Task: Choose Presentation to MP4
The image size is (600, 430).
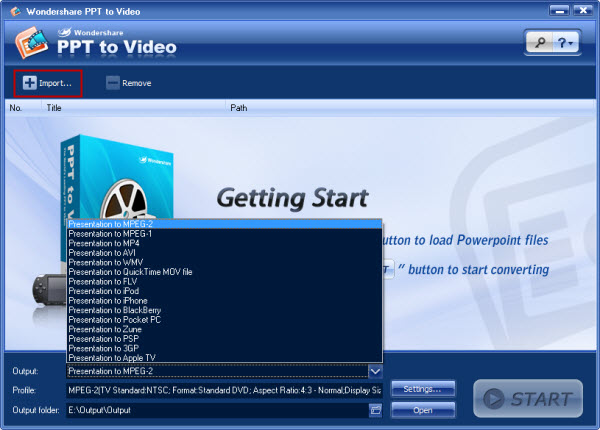Action: pyautogui.click(x=225, y=243)
